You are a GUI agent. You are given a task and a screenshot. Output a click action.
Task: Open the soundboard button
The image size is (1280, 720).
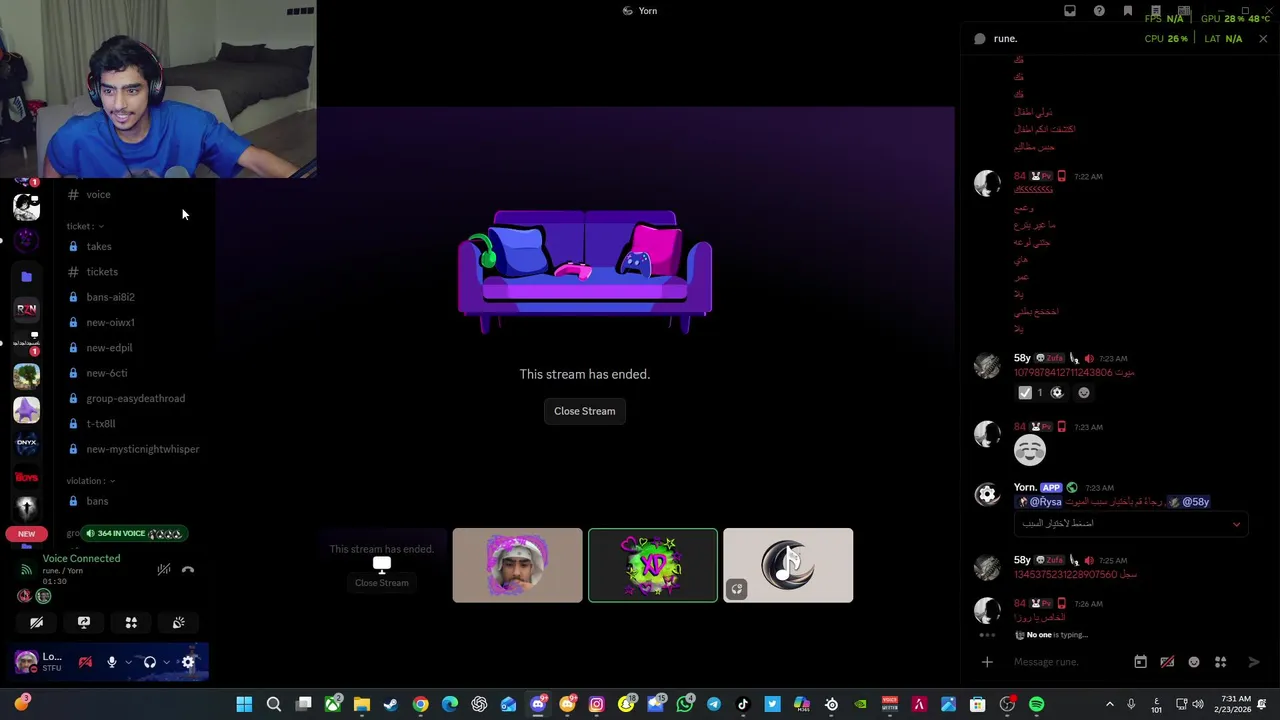click(178, 622)
